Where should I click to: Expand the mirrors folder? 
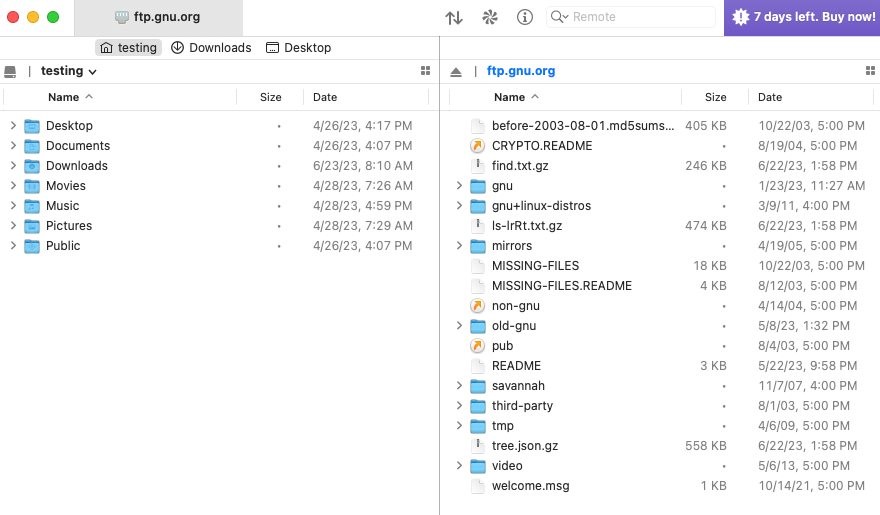coord(459,246)
